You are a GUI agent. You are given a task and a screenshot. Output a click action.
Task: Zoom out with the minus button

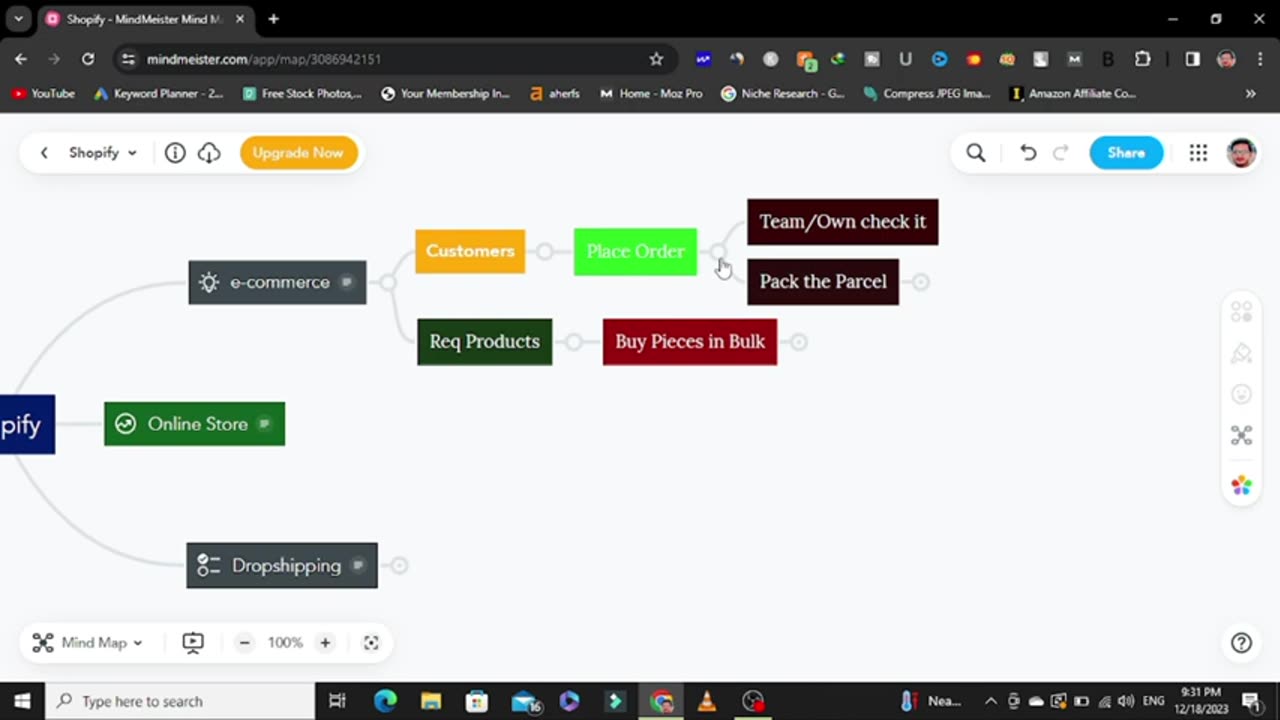point(244,643)
